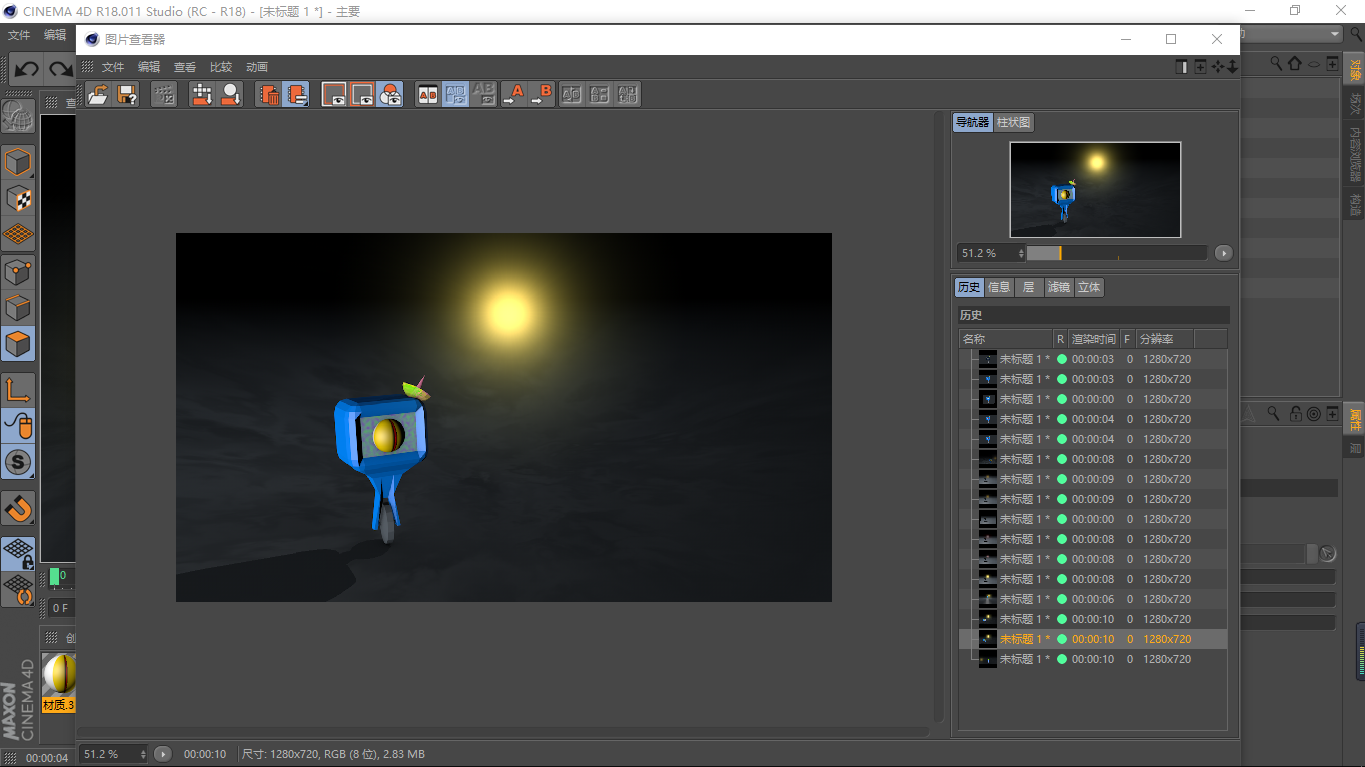Select the magnet snap tool icon
The height and width of the screenshot is (767, 1365).
[18, 509]
